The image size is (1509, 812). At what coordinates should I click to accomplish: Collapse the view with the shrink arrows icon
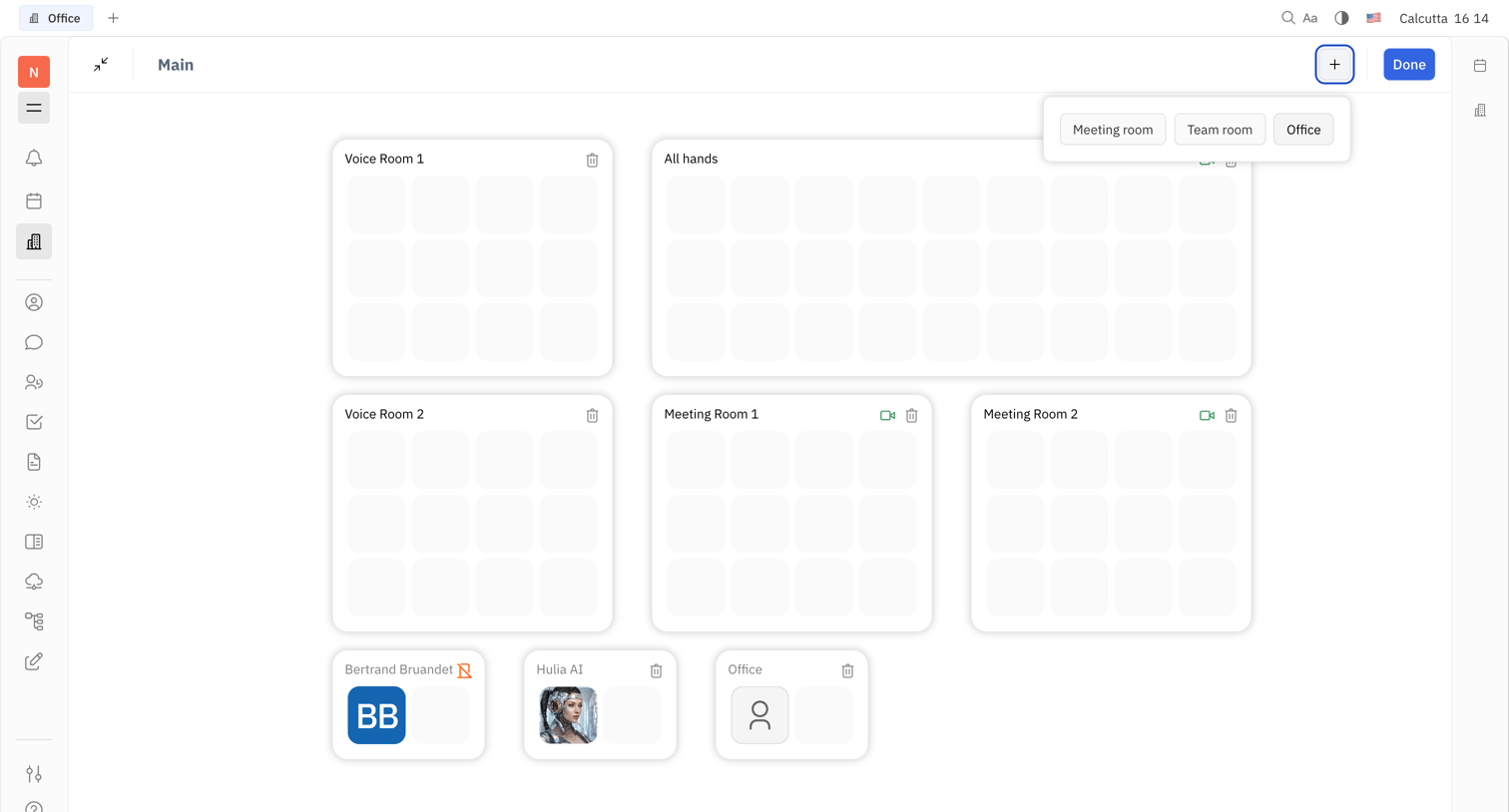[101, 65]
